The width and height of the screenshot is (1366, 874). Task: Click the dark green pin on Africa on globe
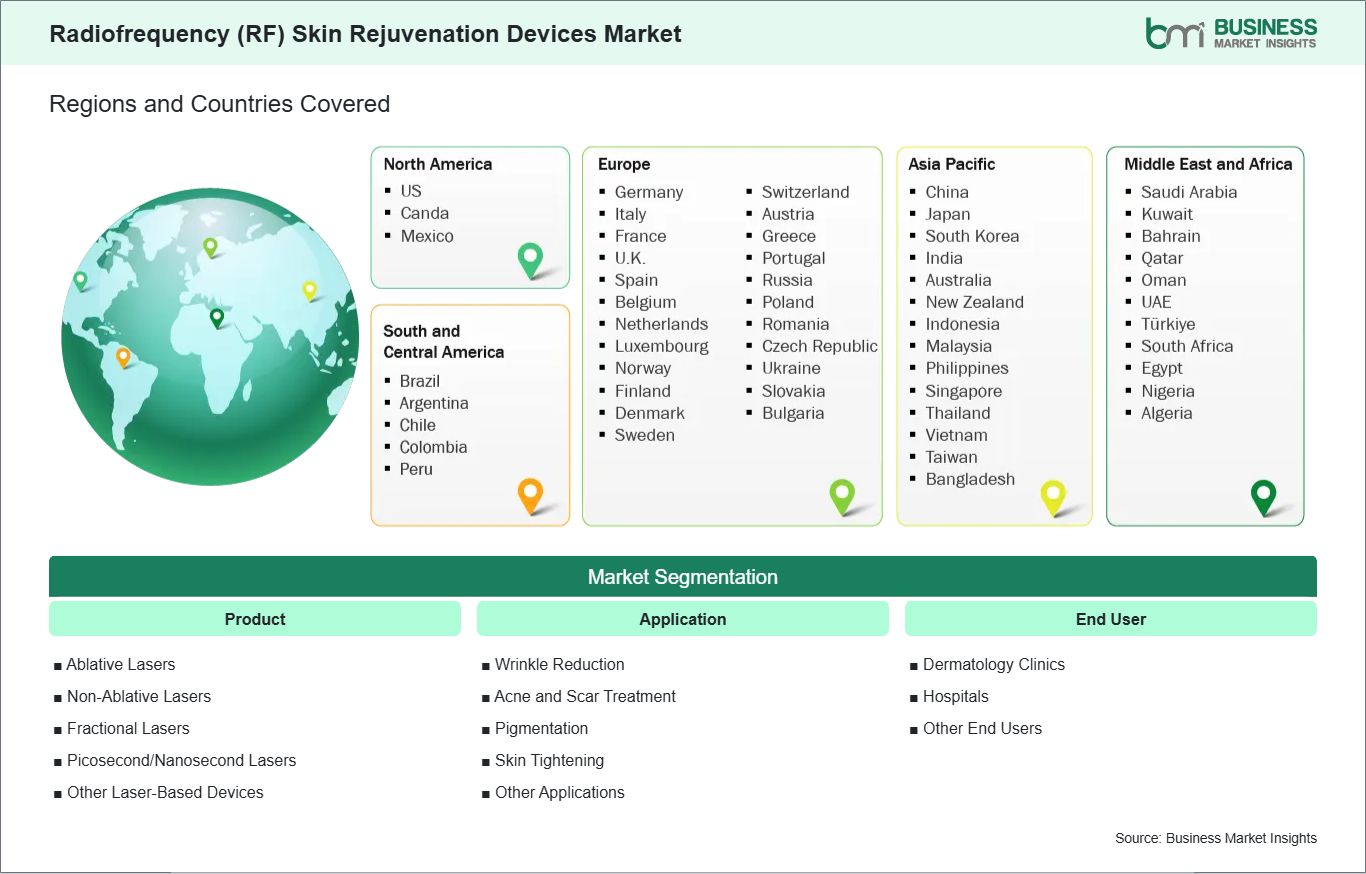pyautogui.click(x=216, y=318)
